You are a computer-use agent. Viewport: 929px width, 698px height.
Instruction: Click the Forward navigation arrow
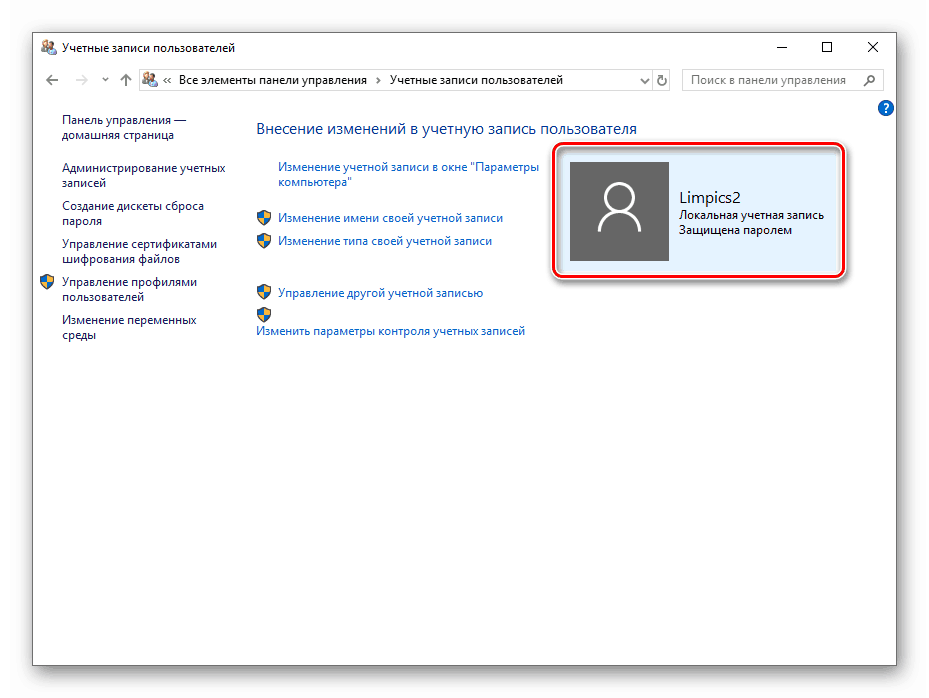tap(81, 80)
